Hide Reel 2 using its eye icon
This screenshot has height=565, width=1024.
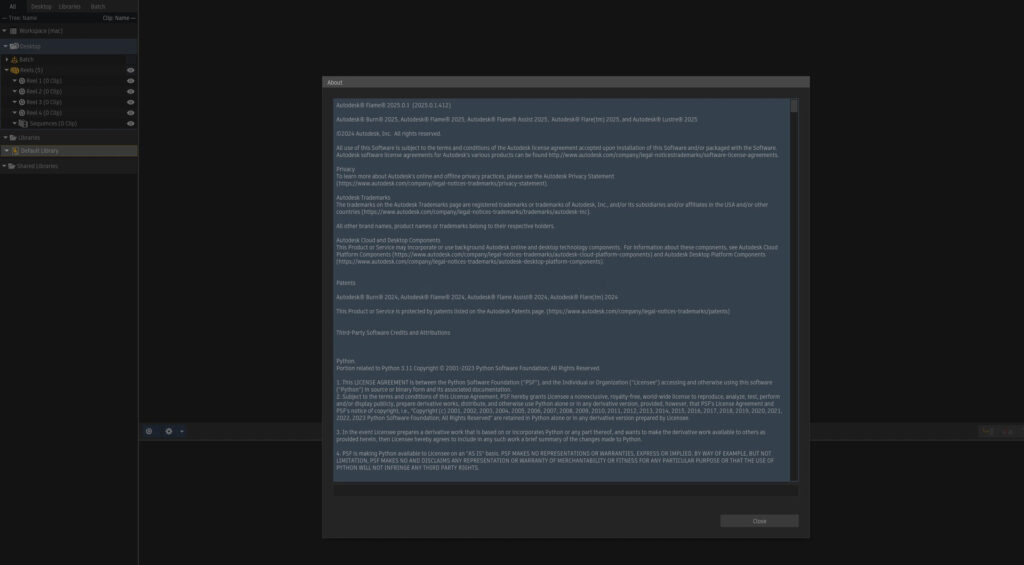coord(130,91)
